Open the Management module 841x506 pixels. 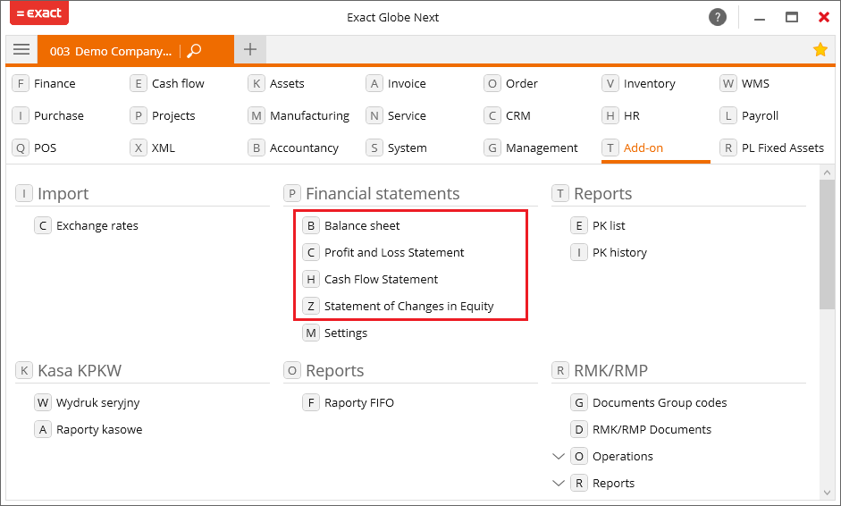(531, 148)
